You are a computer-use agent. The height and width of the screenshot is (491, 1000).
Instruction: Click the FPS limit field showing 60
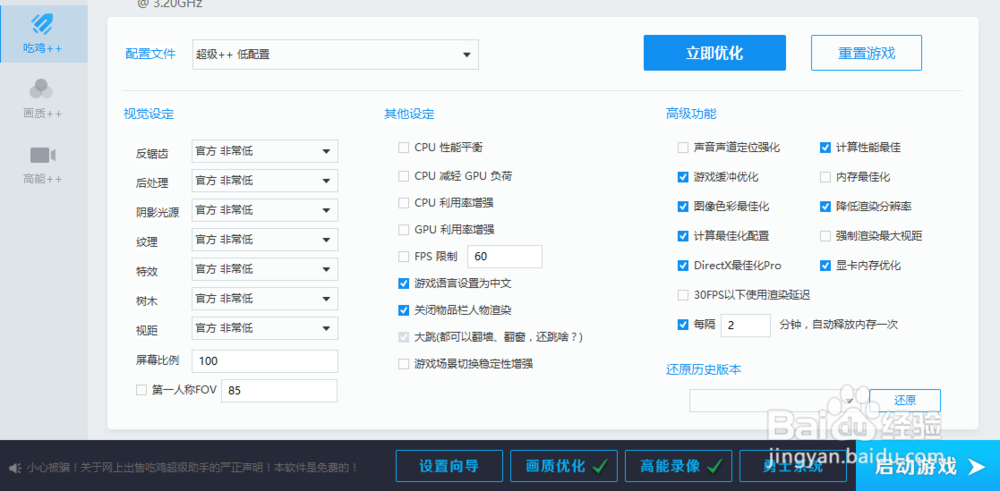coord(505,256)
